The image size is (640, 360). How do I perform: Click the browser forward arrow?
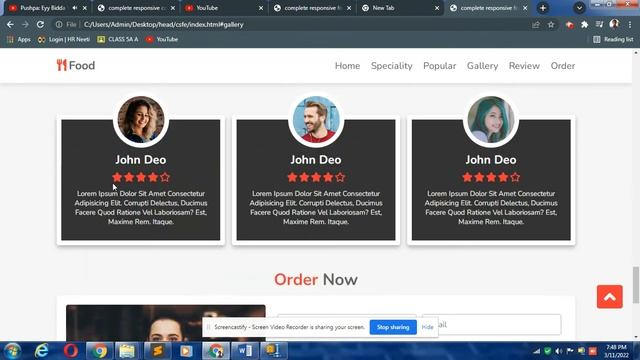point(25,24)
